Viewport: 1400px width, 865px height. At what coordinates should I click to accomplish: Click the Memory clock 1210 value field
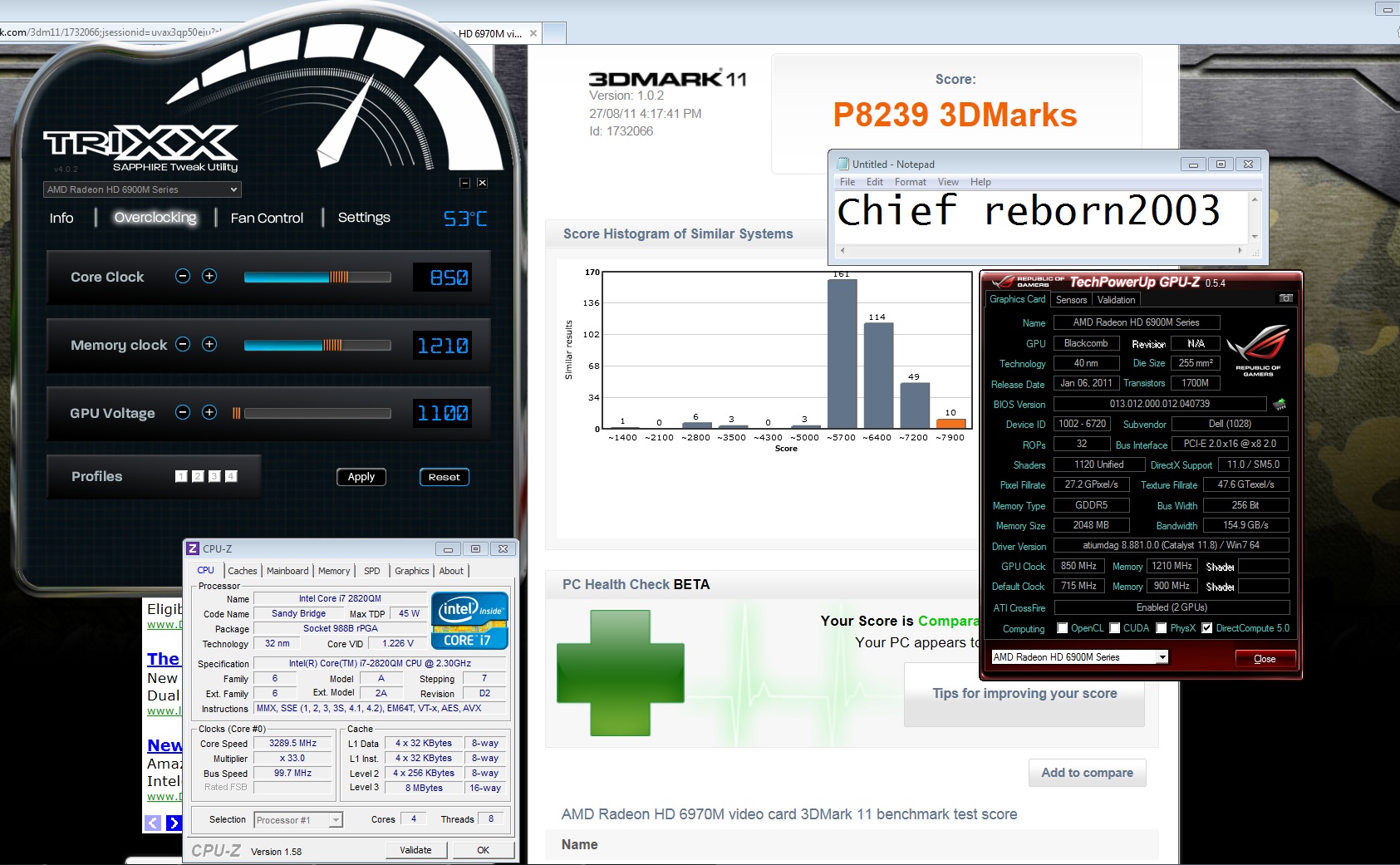click(443, 345)
